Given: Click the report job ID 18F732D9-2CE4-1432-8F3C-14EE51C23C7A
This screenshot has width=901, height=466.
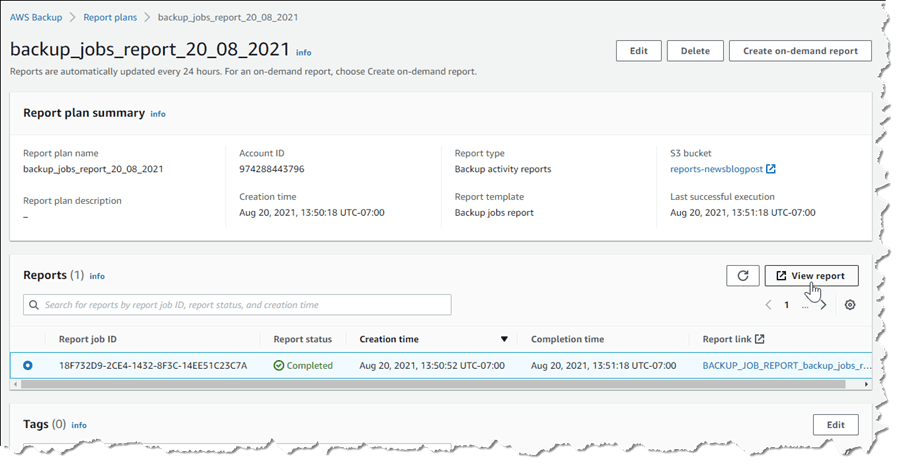Looking at the screenshot, I should 153,365.
